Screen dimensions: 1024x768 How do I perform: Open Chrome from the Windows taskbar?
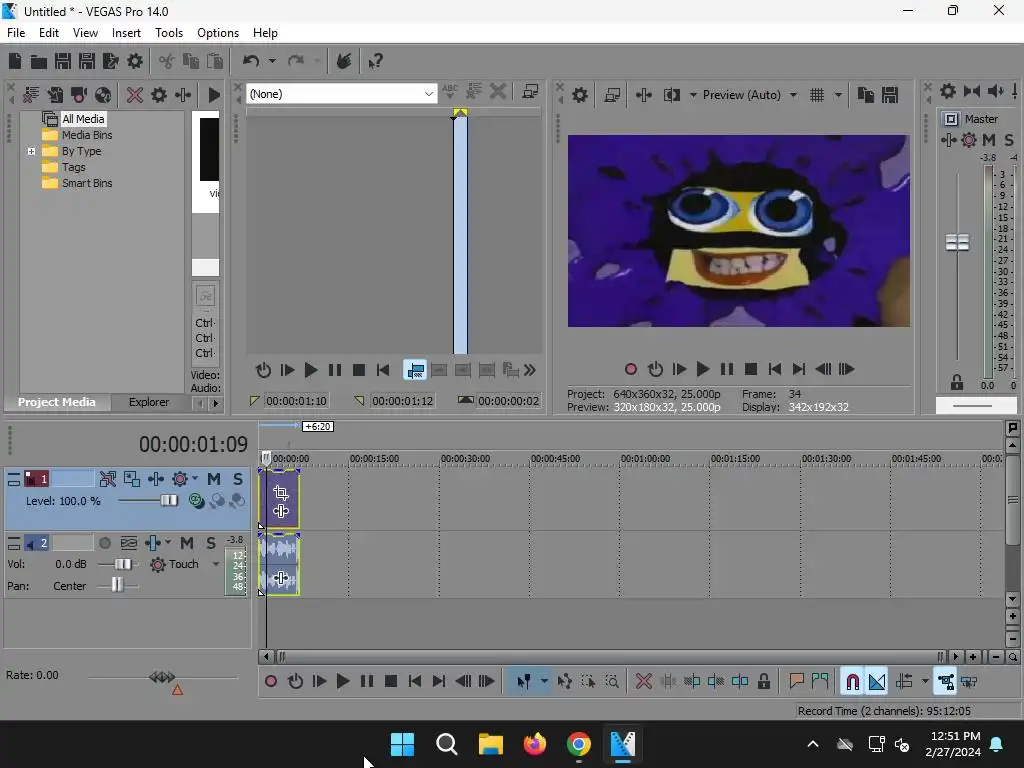click(578, 744)
